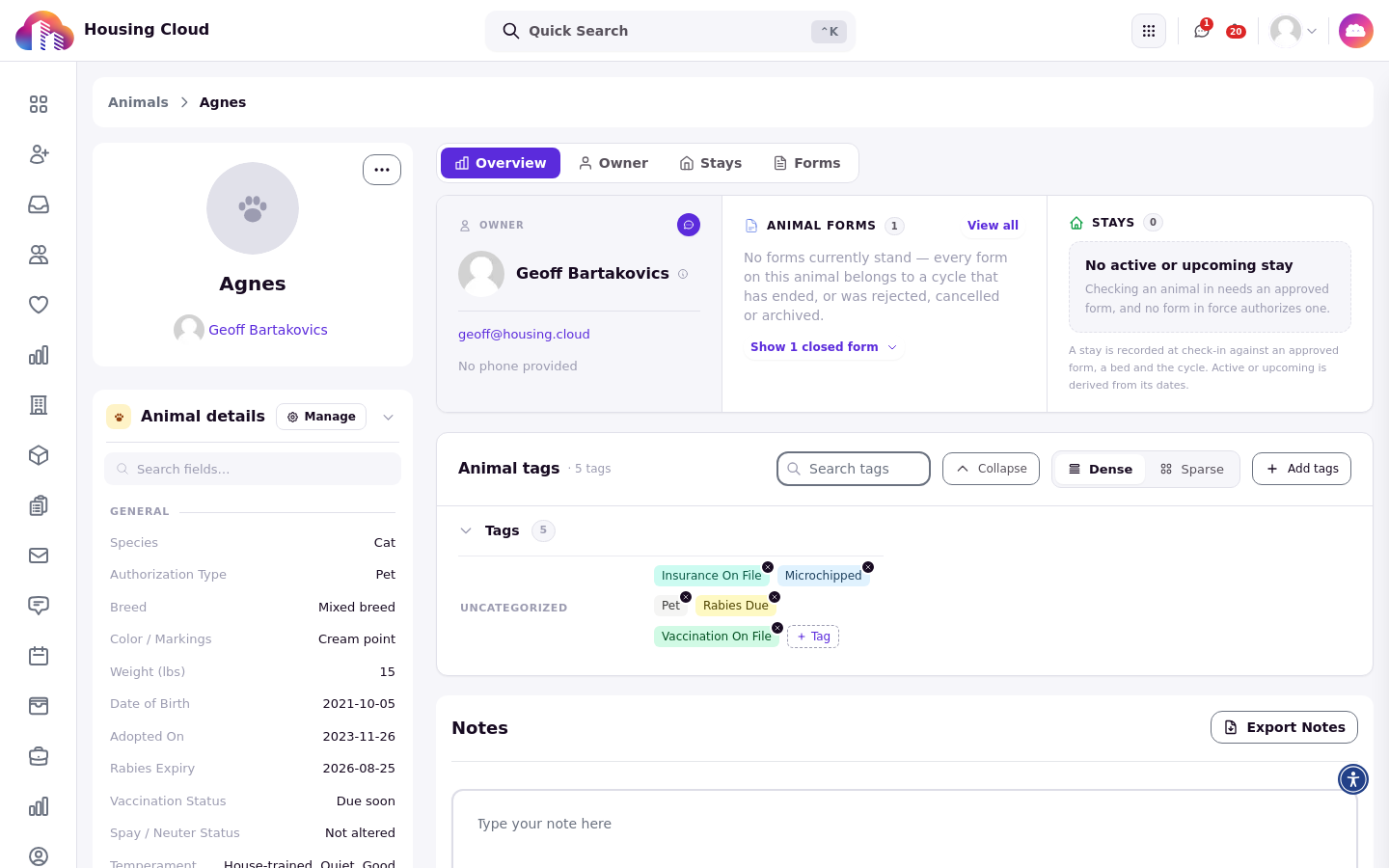This screenshot has width=1389, height=868.
Task: Open the calendar icon in sidebar
Action: (x=39, y=656)
